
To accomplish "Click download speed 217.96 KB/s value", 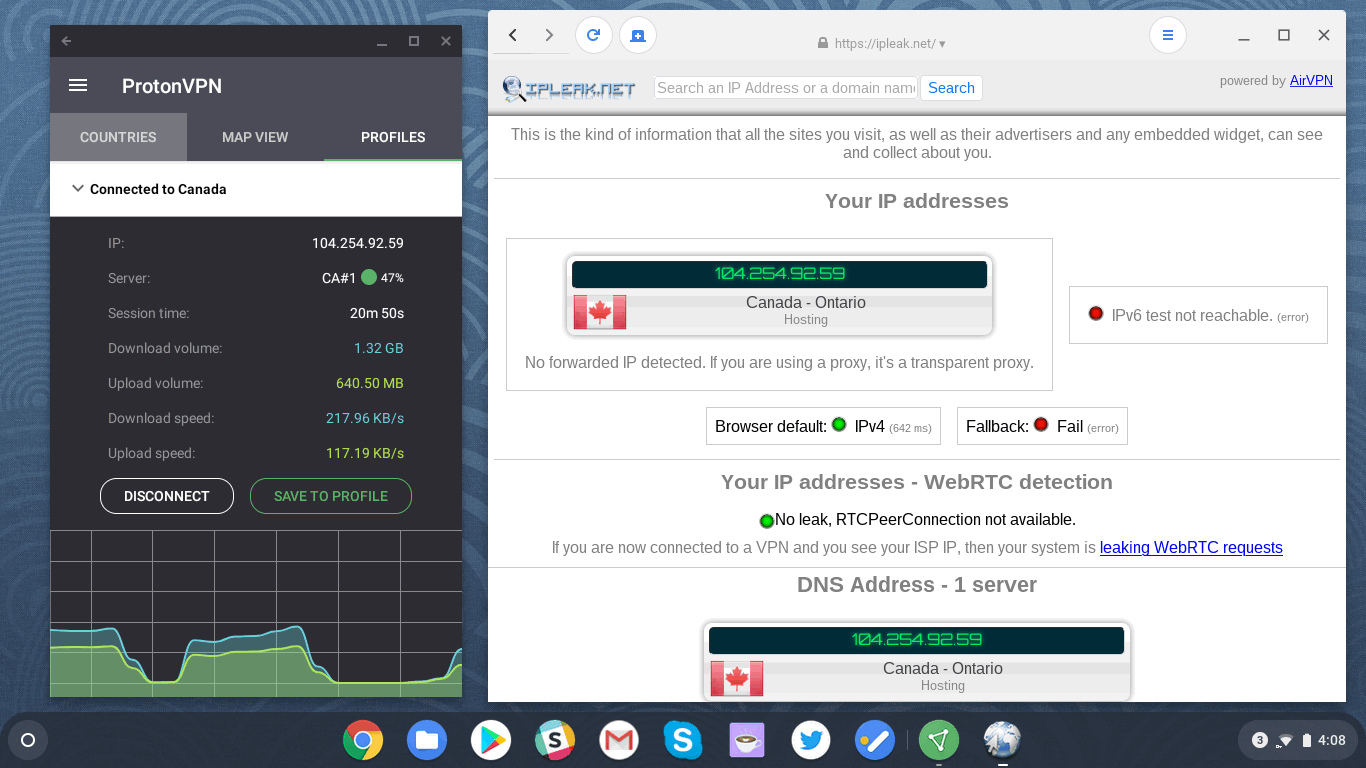I will coord(365,418).
